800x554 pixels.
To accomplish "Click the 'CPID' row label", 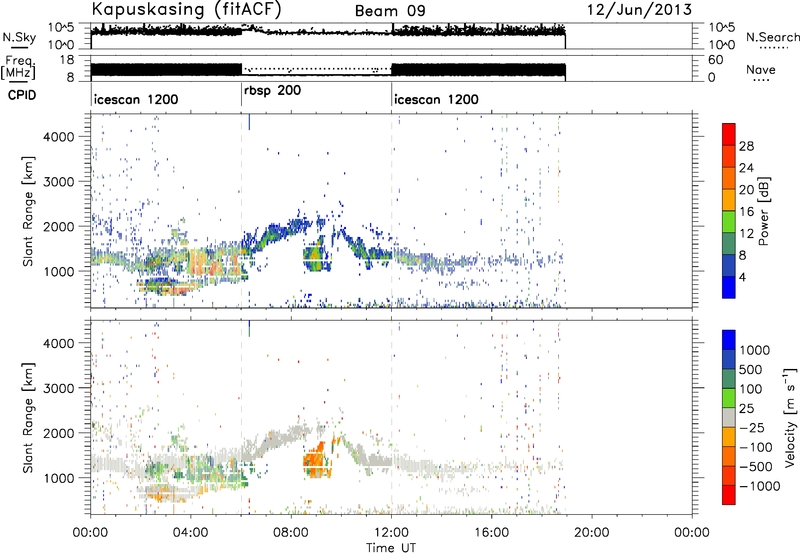I will pos(22,95).
